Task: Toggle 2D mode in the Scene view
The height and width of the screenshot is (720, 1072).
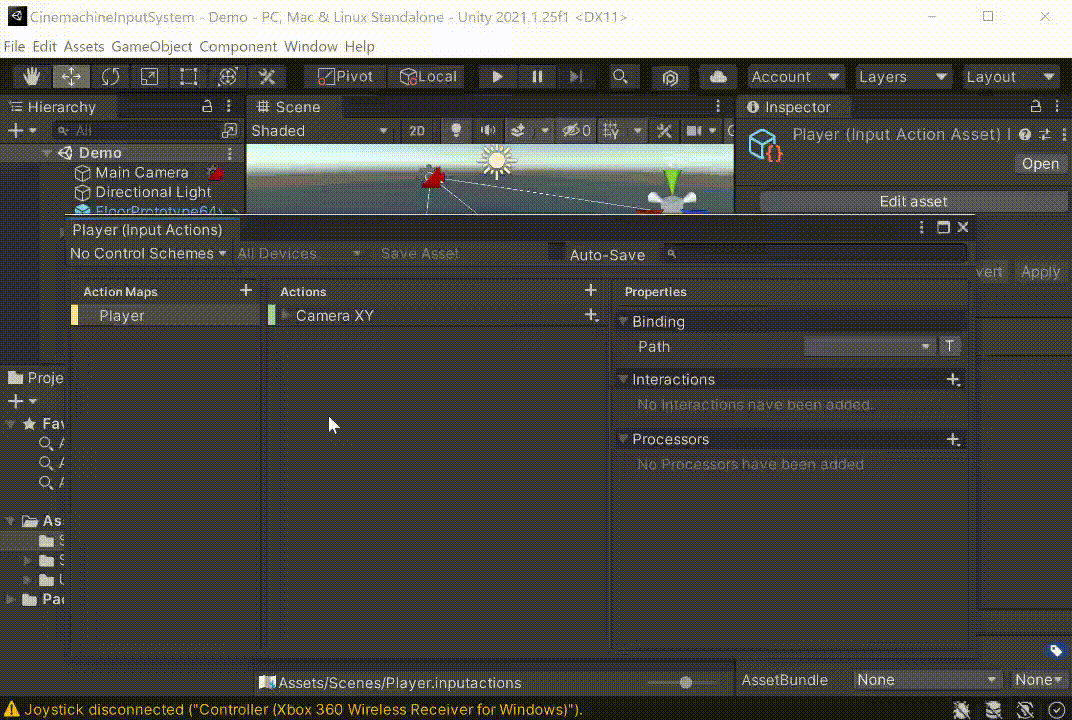Action: click(416, 131)
